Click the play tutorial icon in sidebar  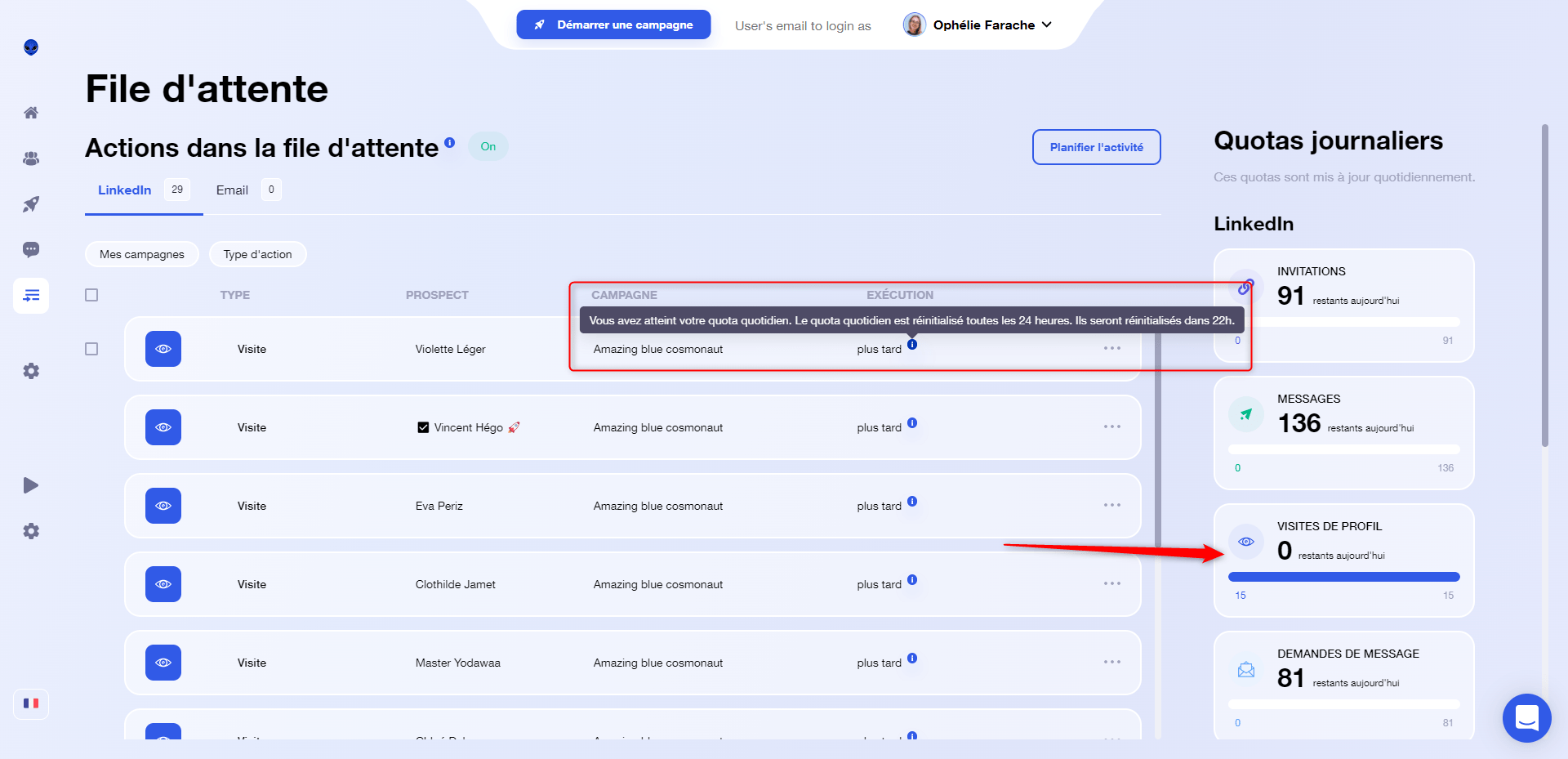click(x=31, y=485)
